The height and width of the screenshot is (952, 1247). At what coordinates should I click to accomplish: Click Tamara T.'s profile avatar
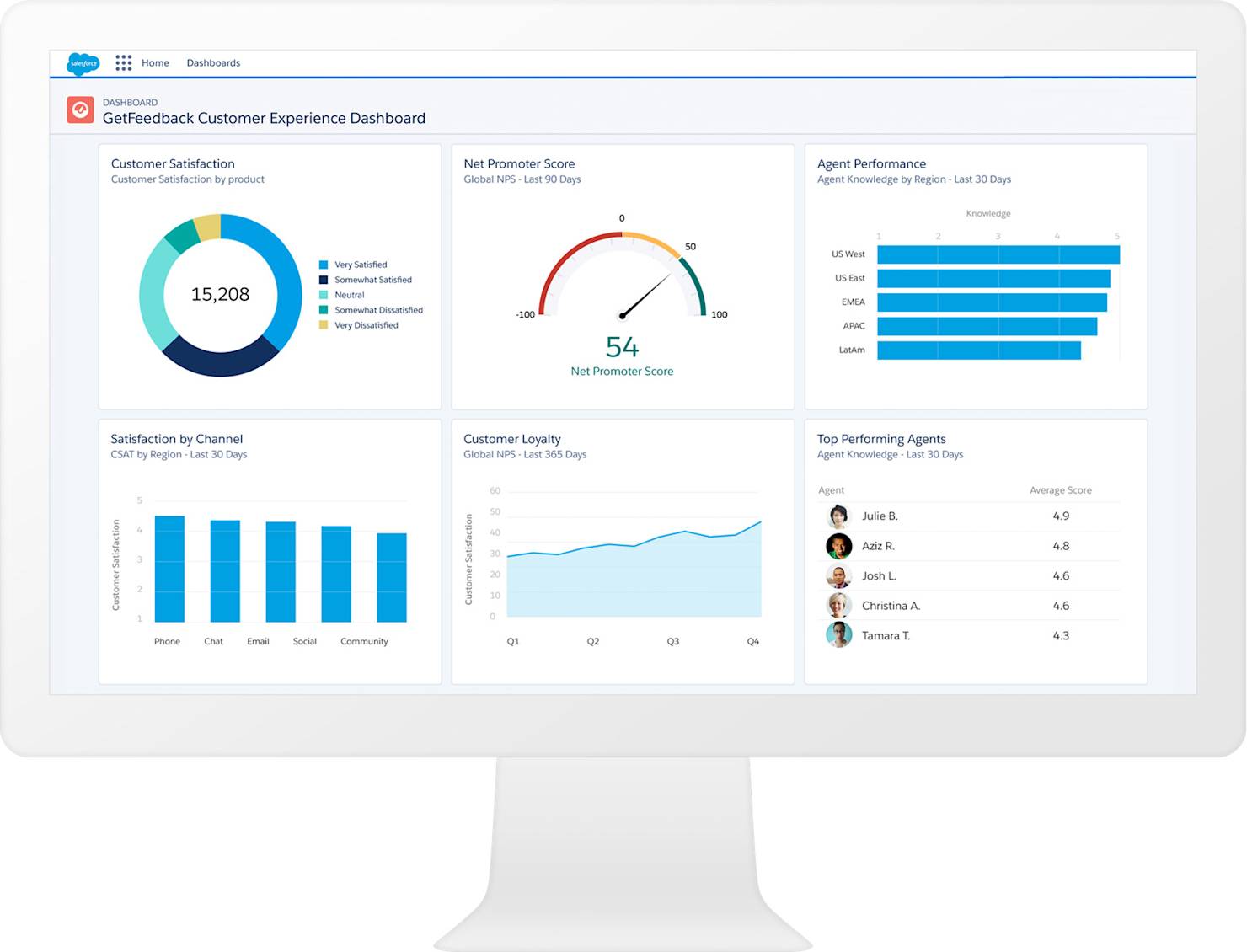point(838,635)
